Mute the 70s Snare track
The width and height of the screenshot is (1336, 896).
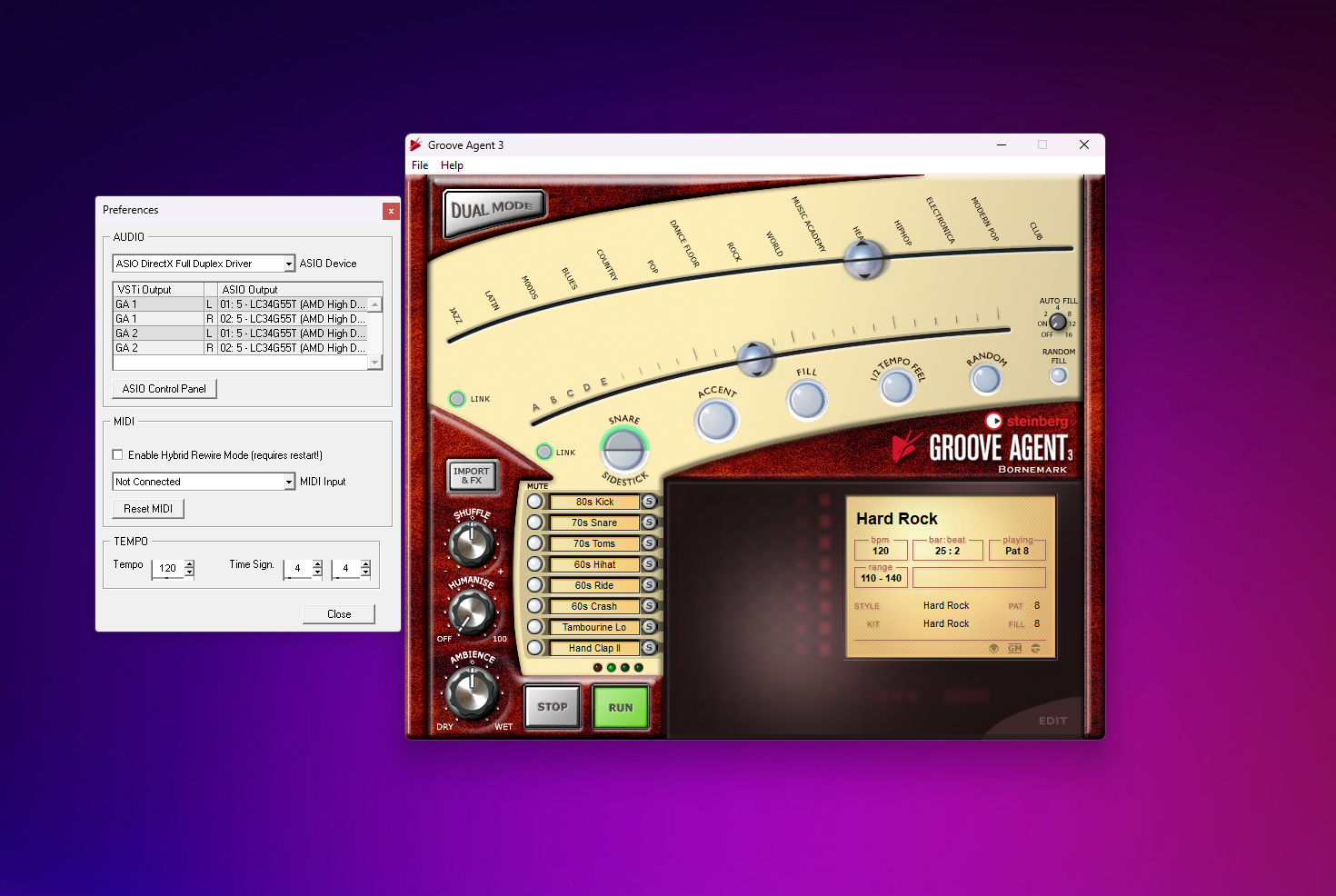(535, 523)
